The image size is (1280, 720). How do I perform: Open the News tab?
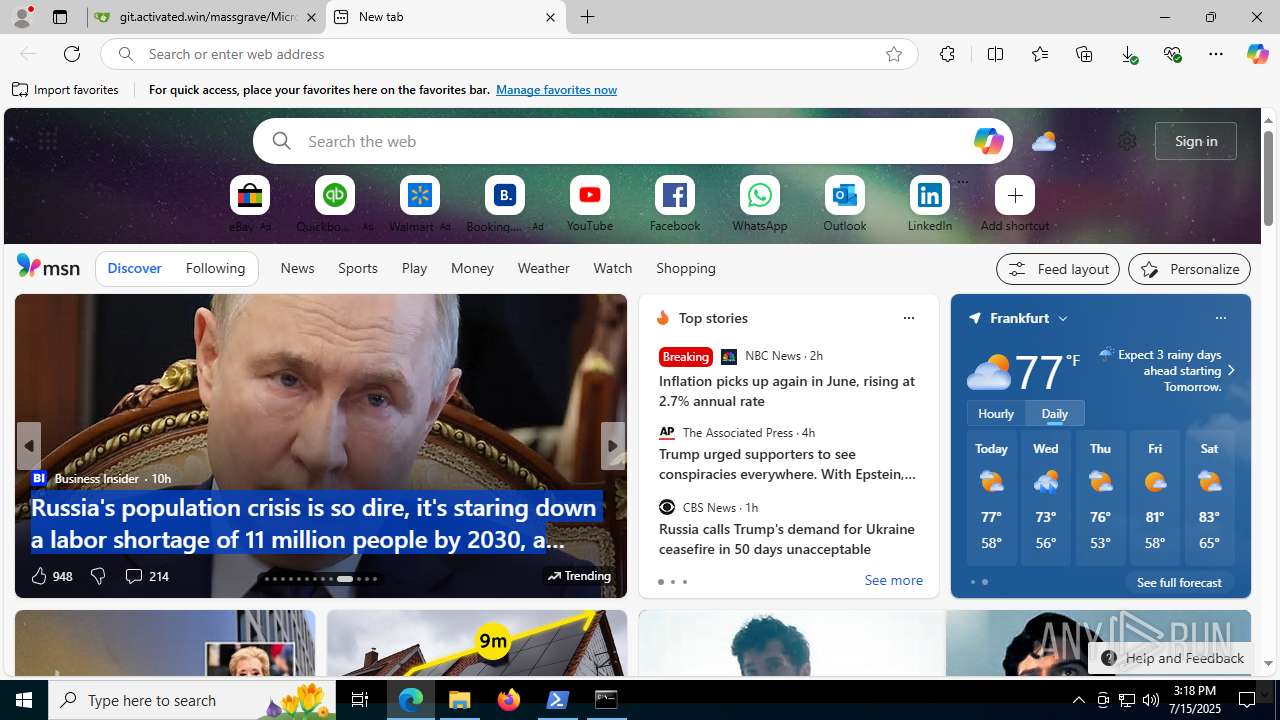297,268
